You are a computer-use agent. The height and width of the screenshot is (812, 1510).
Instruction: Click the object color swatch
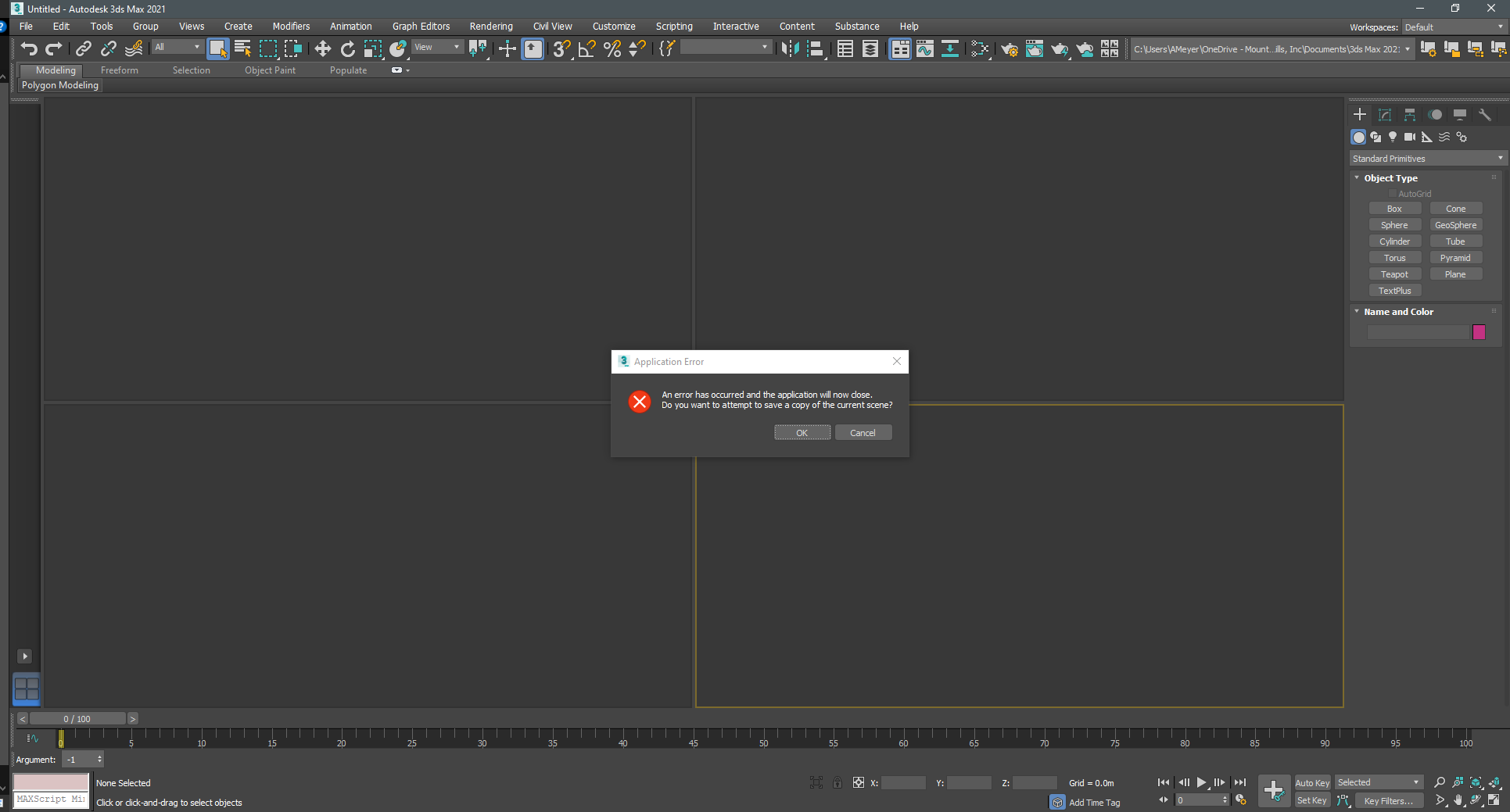1479,332
